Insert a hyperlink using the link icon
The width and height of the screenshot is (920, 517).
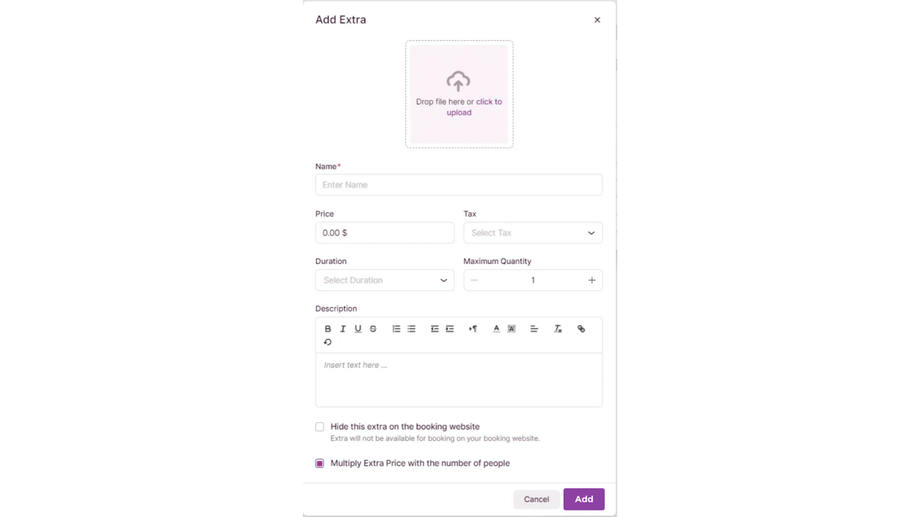pyautogui.click(x=581, y=329)
